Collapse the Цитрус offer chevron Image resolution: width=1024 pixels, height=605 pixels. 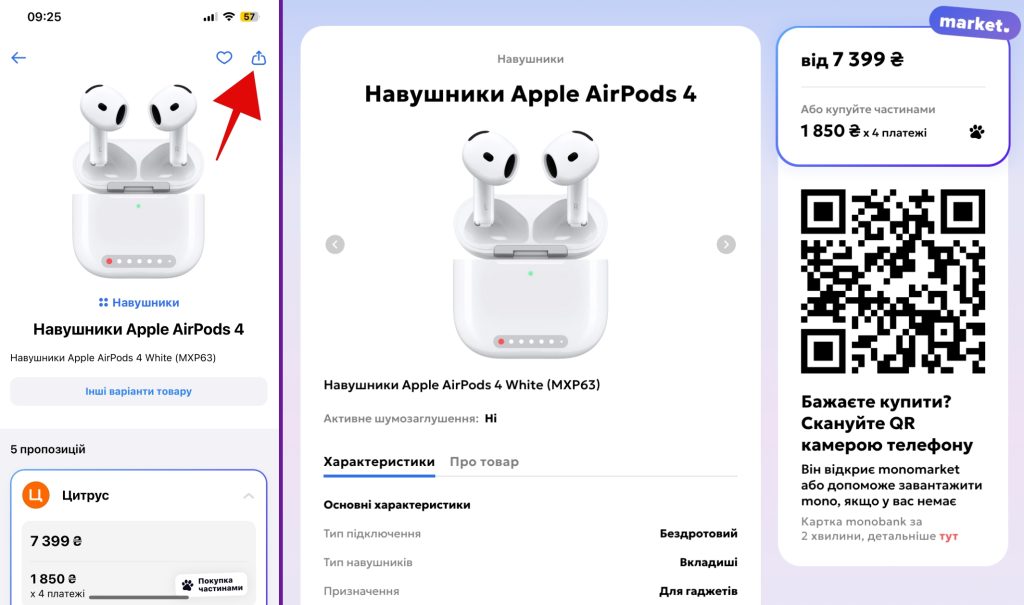pos(249,496)
